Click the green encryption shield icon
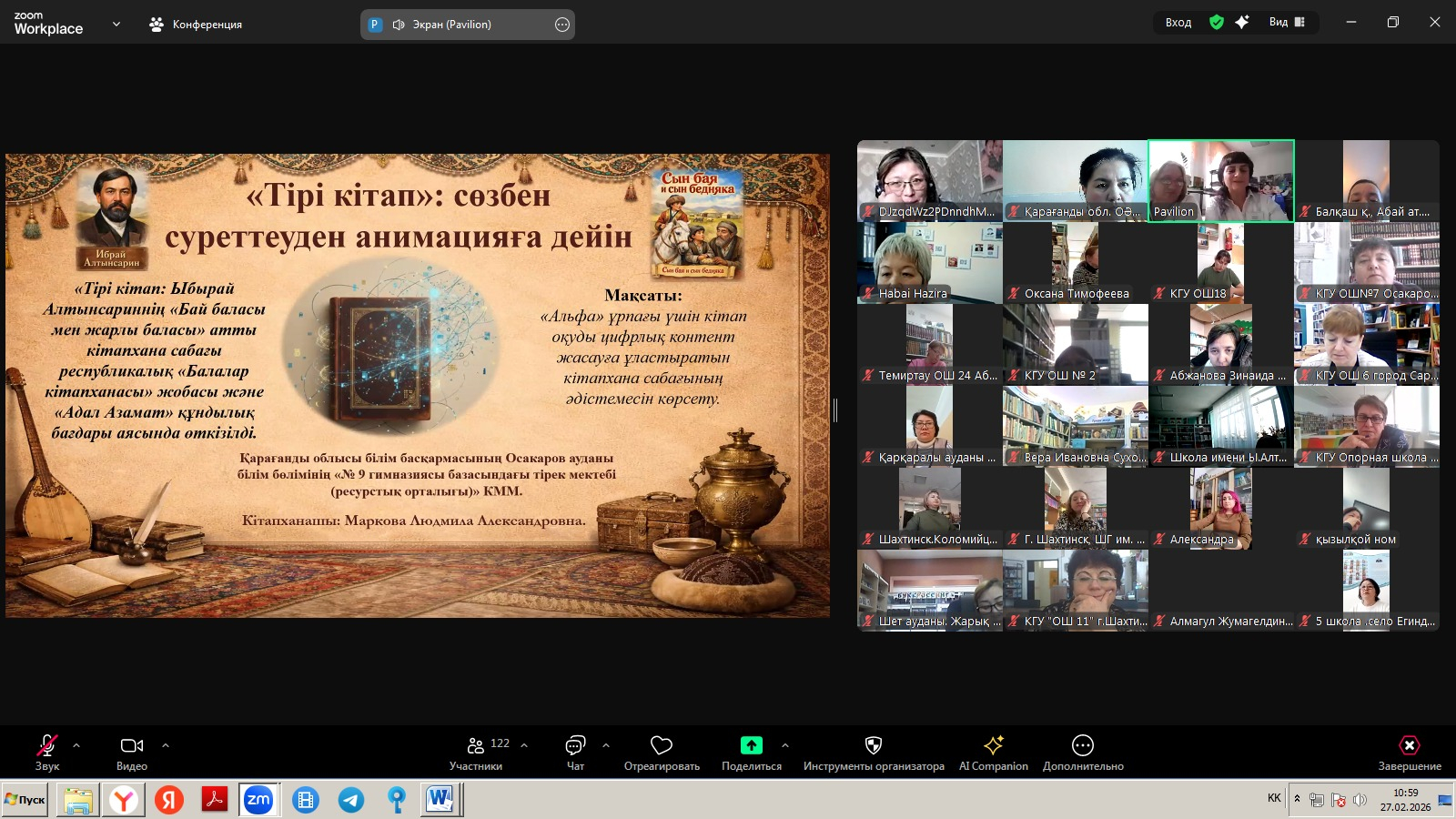1456x819 pixels. (1217, 23)
